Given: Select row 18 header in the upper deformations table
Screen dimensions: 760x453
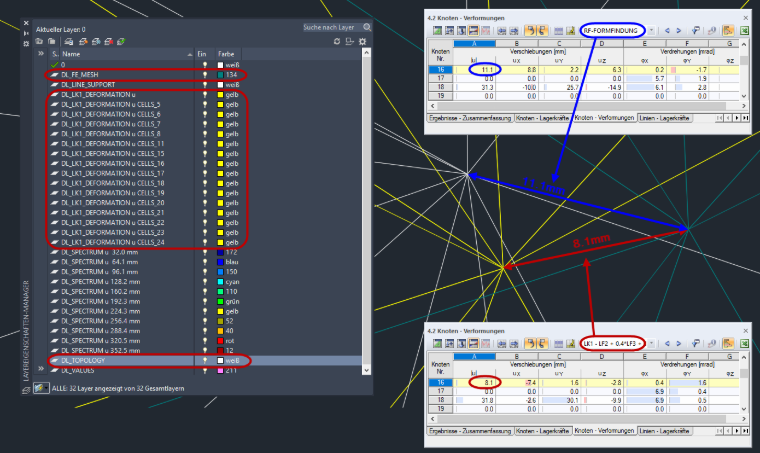Looking at the screenshot, I should (441, 87).
